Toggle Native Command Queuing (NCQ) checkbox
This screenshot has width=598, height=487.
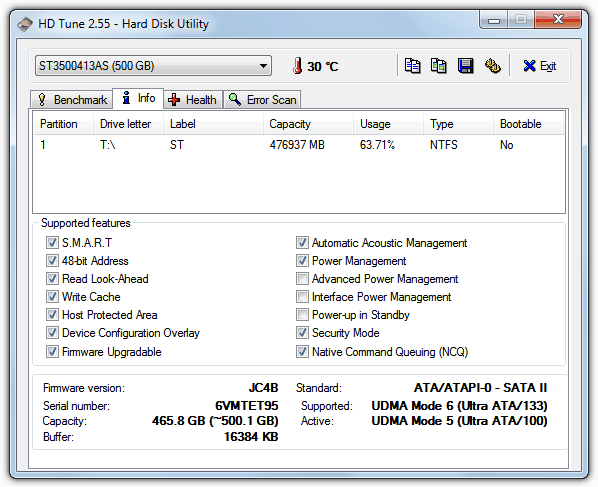pyautogui.click(x=302, y=351)
